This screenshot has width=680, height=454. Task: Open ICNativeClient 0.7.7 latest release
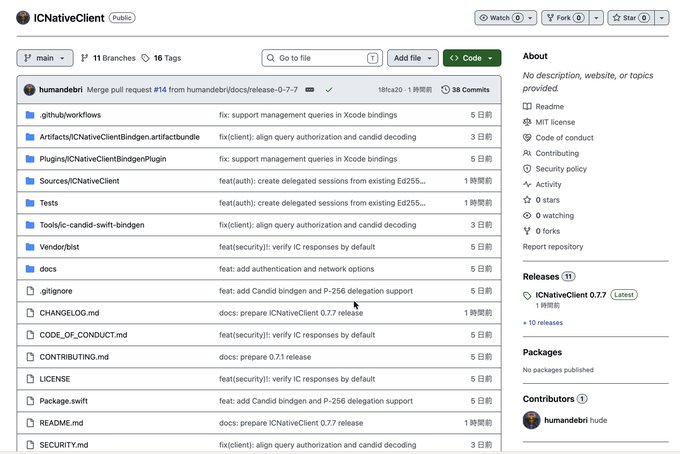[x=570, y=295]
